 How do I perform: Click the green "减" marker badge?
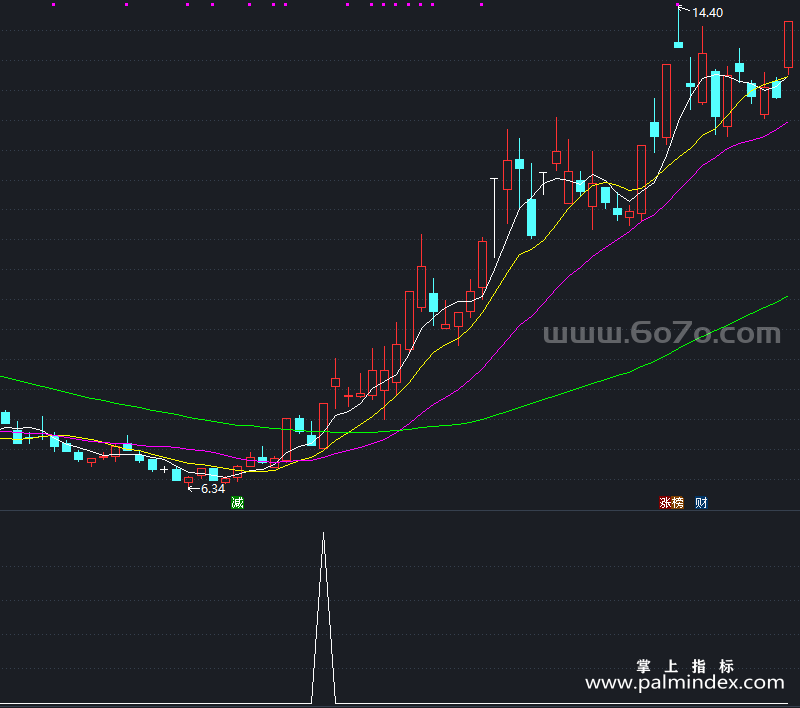(237, 502)
